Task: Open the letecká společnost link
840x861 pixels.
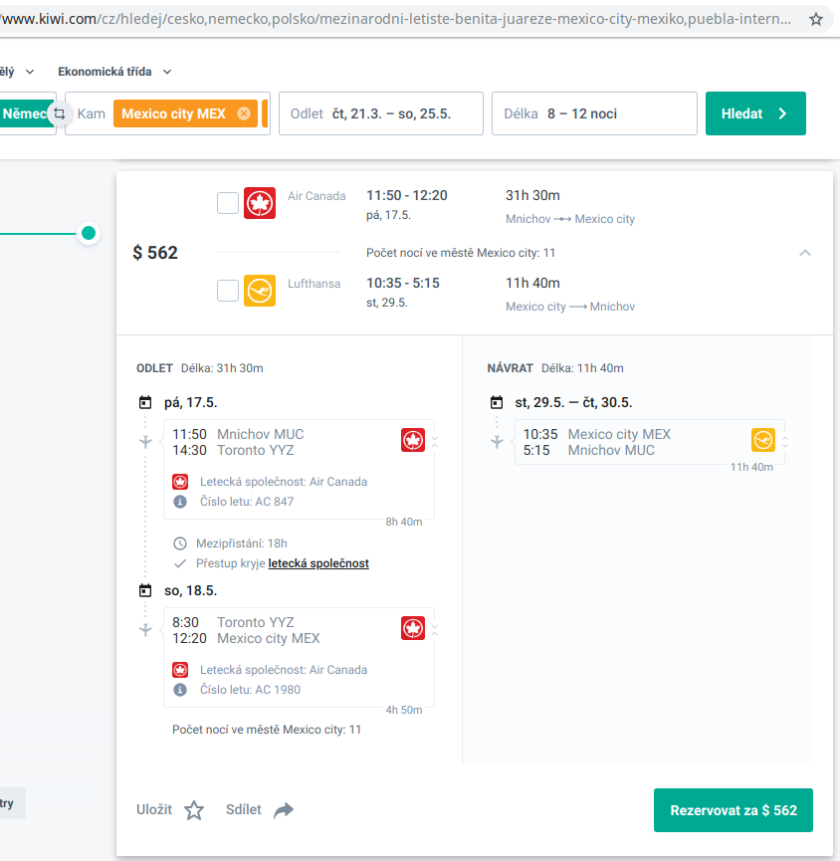Action: point(318,563)
